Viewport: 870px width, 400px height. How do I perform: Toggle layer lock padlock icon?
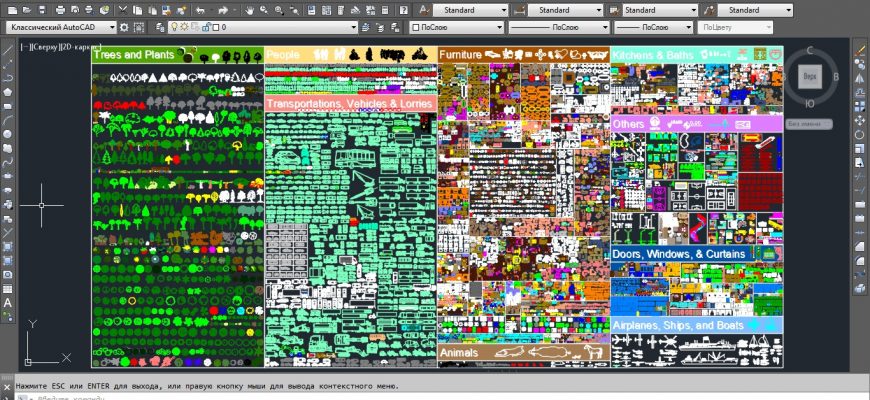coord(205,27)
